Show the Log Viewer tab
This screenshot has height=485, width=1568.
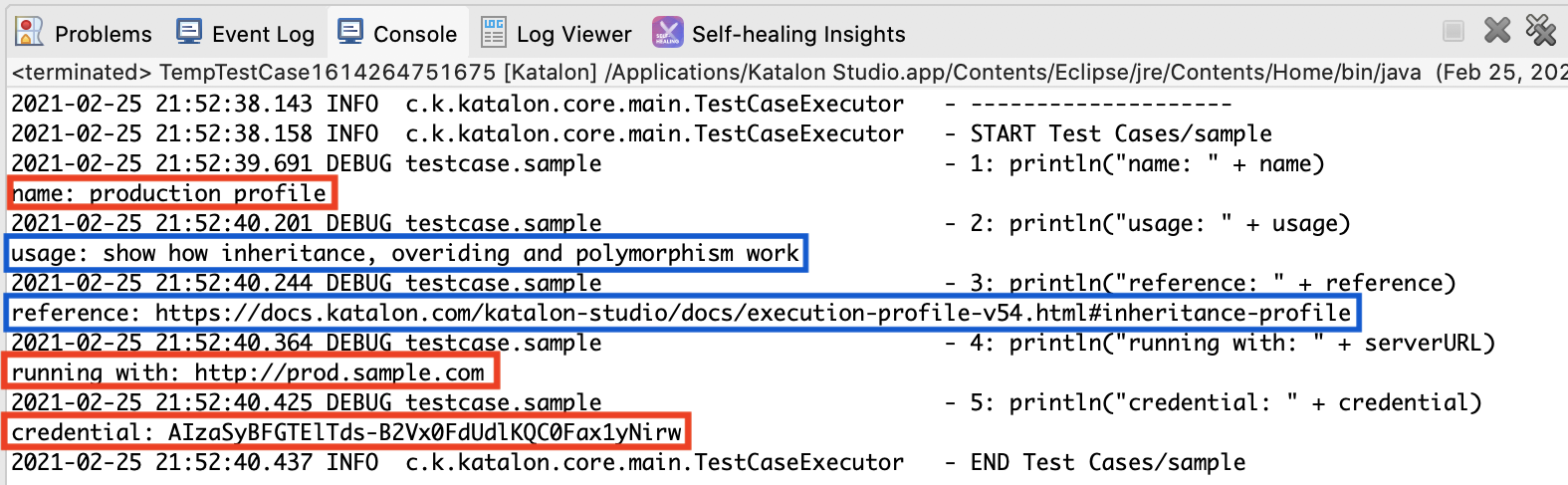tap(573, 34)
